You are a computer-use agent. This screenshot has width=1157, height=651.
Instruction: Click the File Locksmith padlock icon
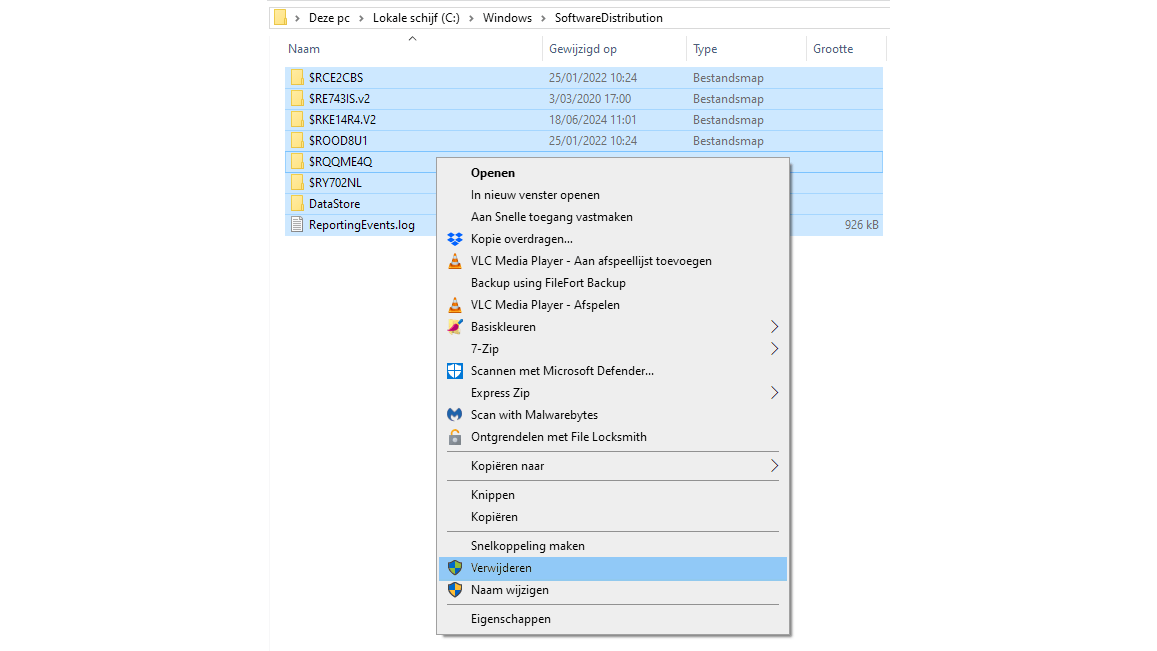coord(455,437)
